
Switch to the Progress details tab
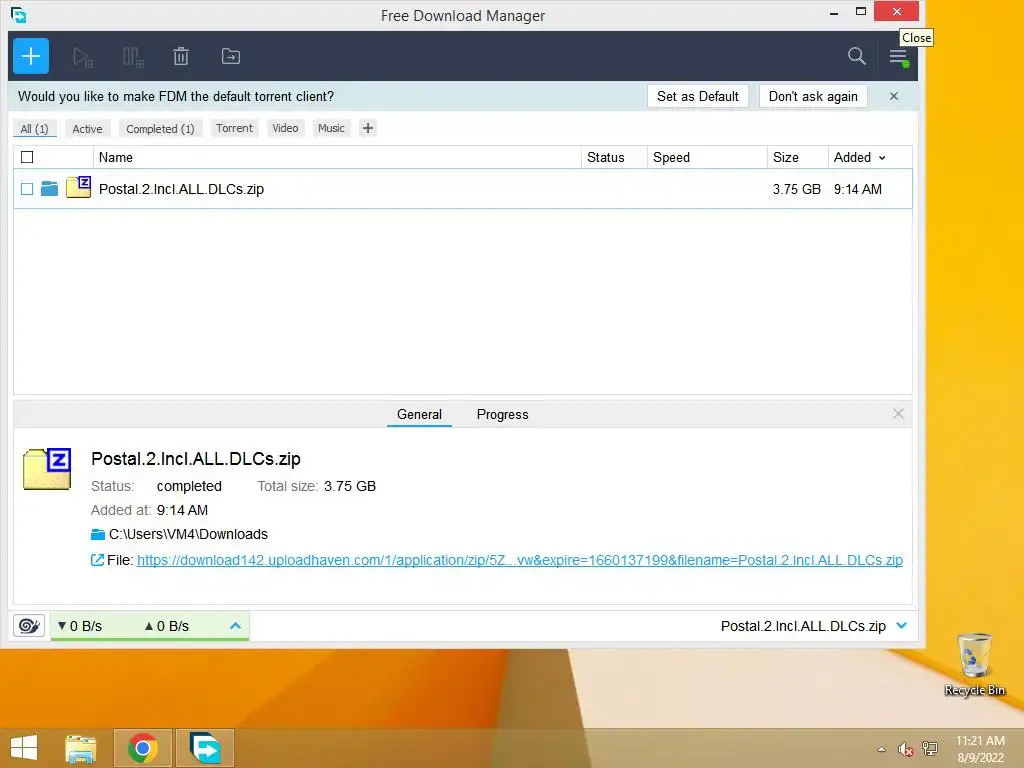502,415
